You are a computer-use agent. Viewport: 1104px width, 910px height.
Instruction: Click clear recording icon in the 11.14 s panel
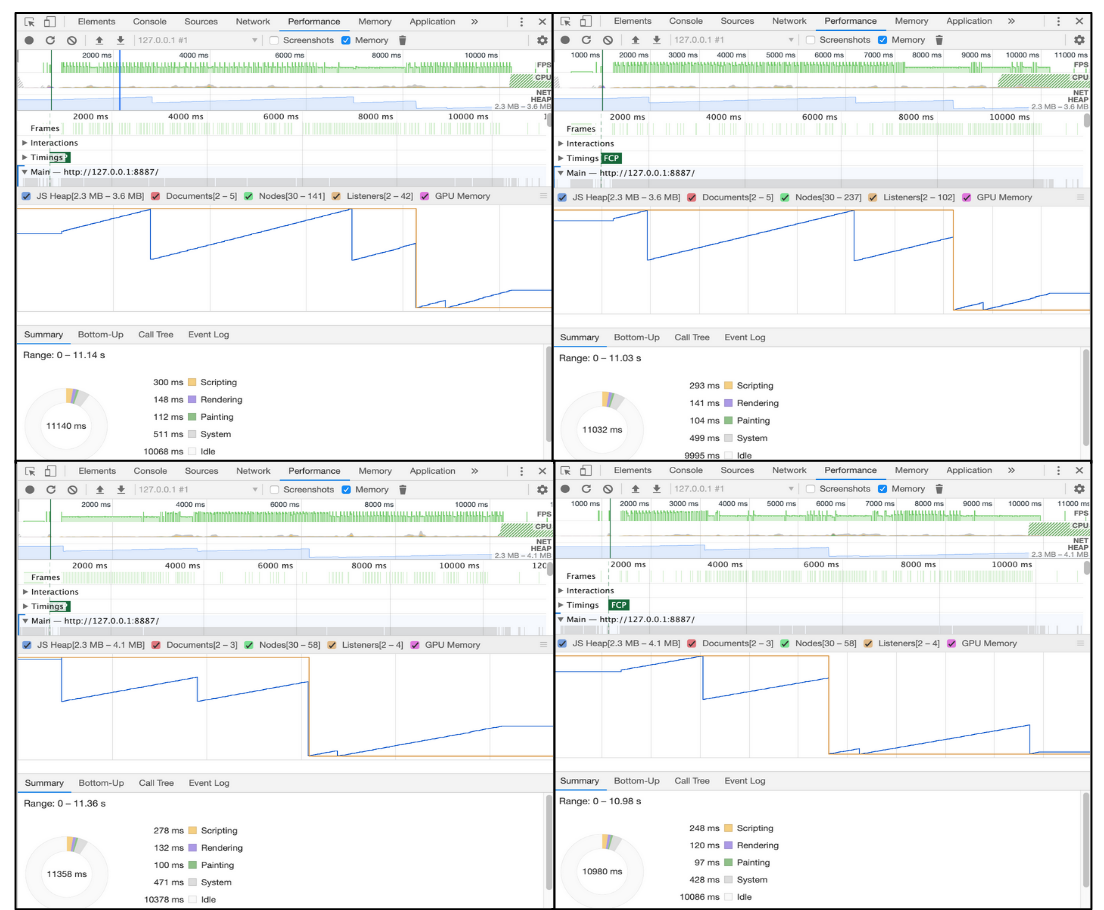[72, 40]
